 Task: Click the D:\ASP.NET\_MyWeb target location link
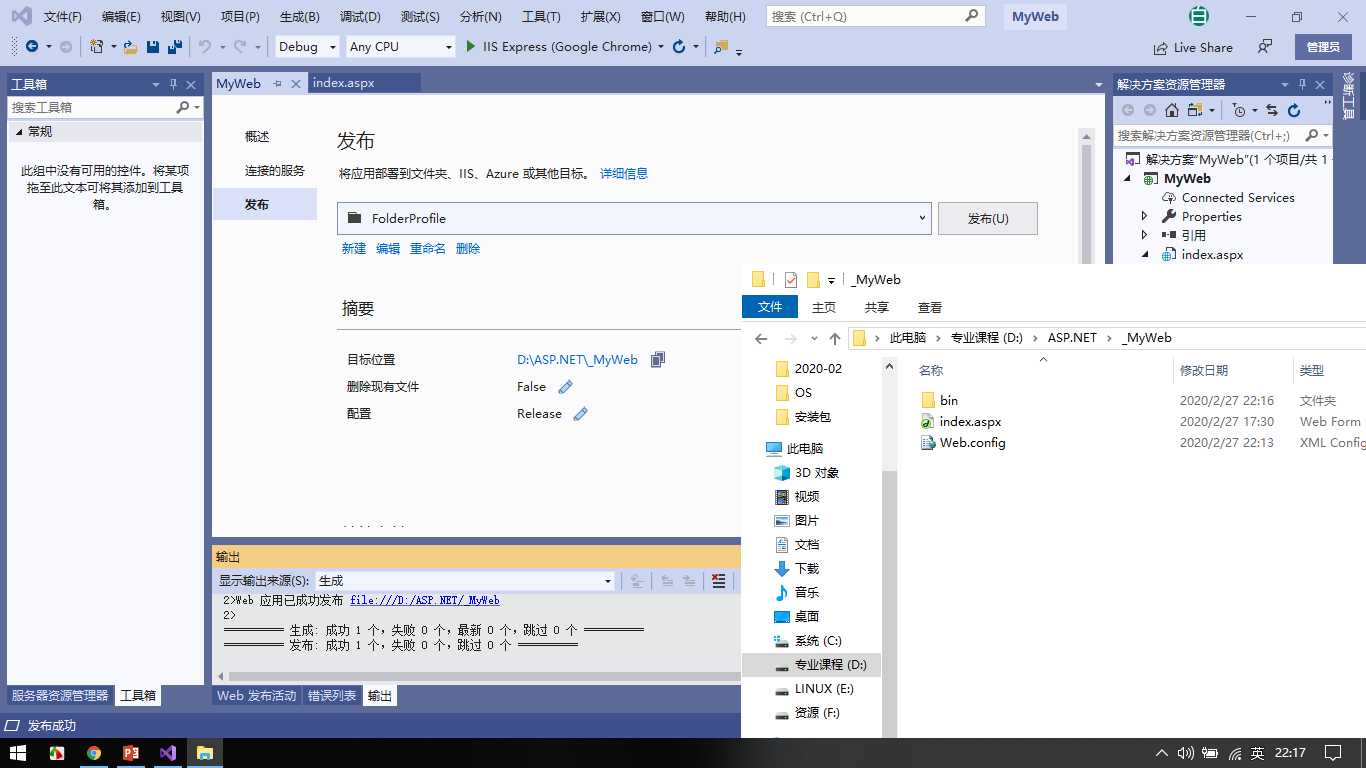(x=577, y=360)
